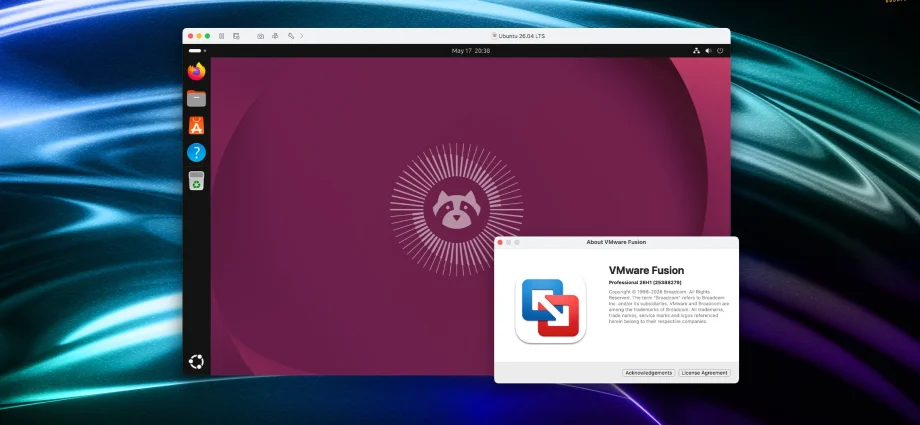Open the Trash in the Ubuntu dock
The image size is (920, 425).
click(197, 181)
